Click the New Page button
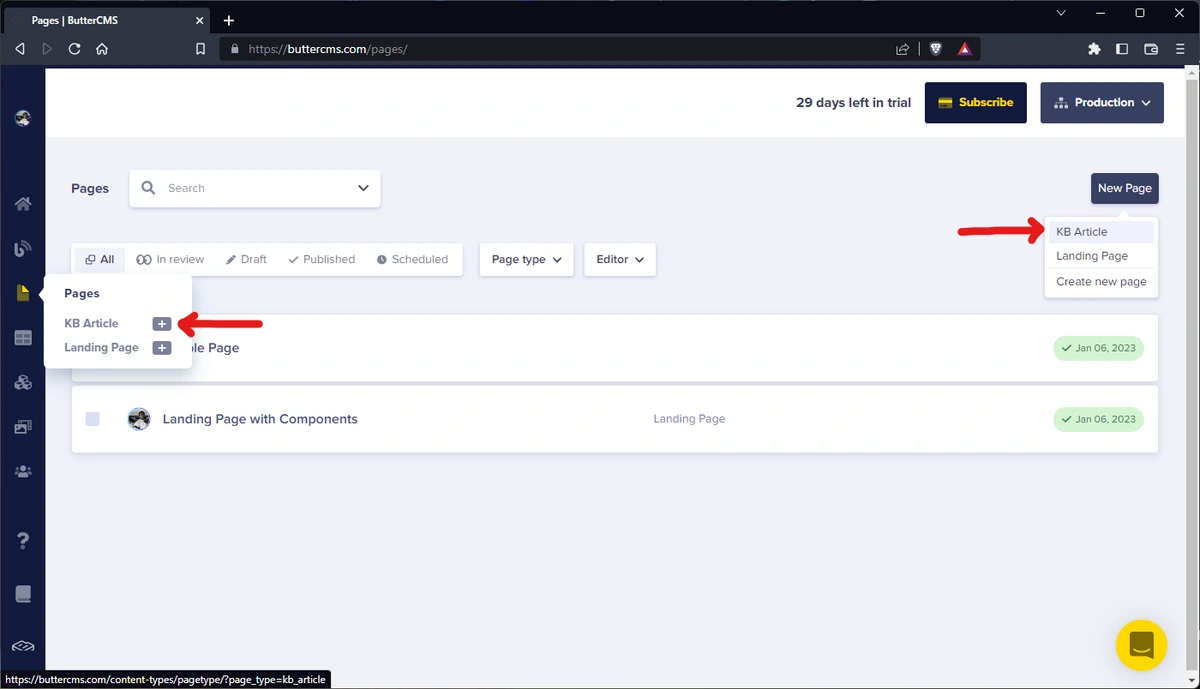The image size is (1200, 689). pyautogui.click(x=1125, y=188)
